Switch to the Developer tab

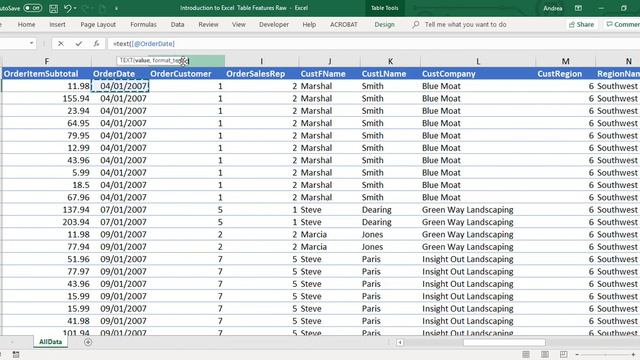pyautogui.click(x=274, y=24)
